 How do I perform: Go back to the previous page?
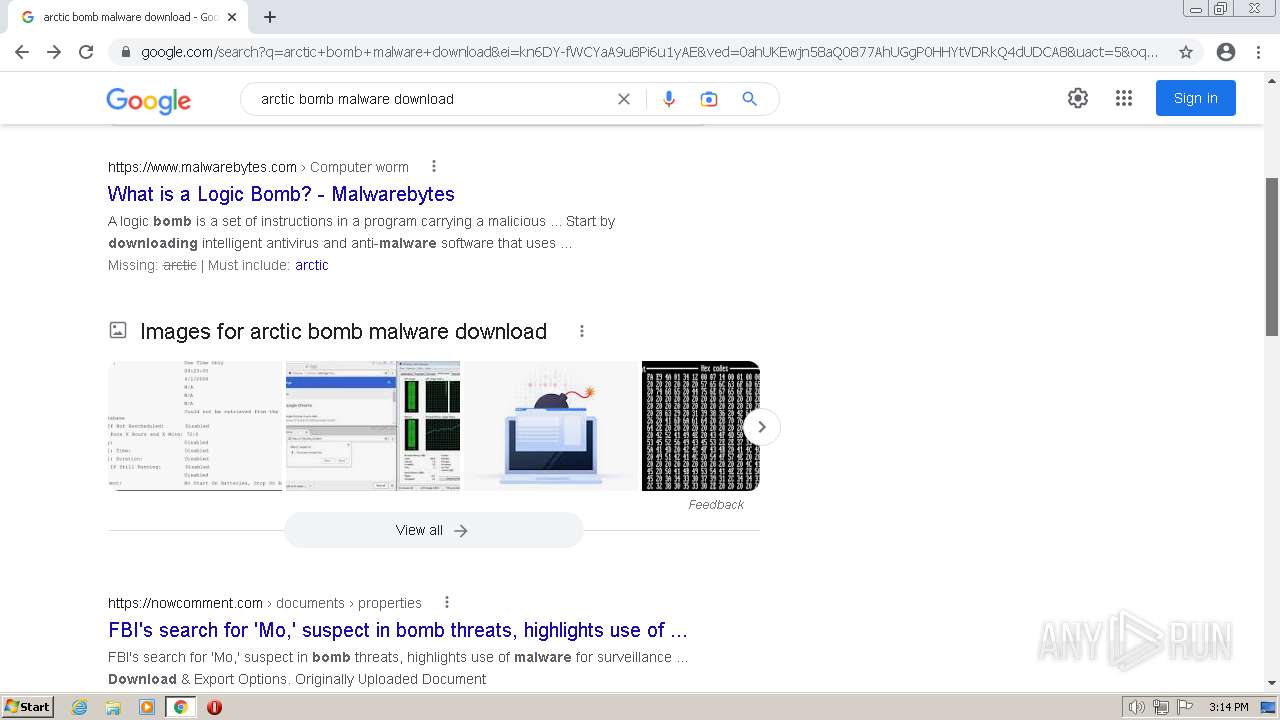22,52
